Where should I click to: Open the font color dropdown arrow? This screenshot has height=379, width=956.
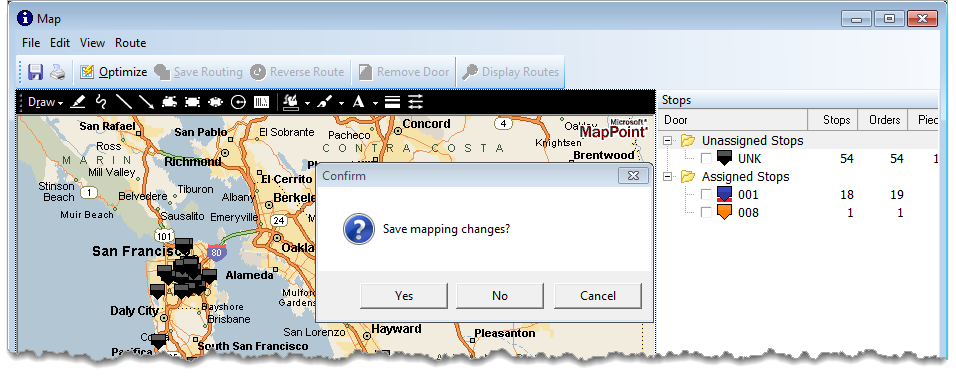click(375, 103)
